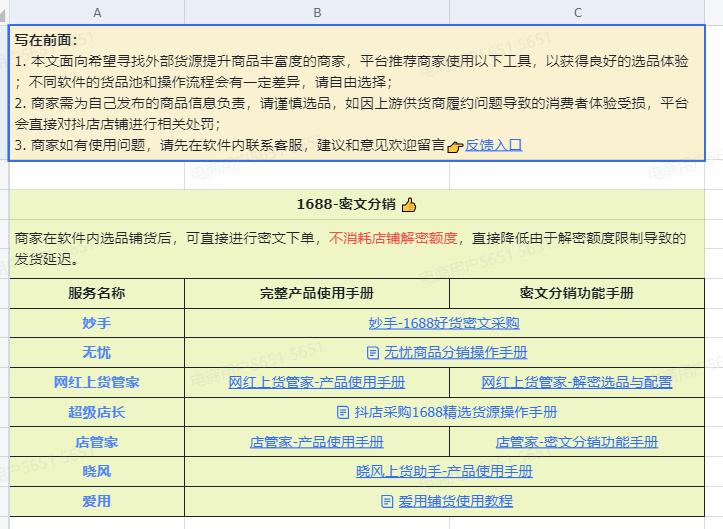The width and height of the screenshot is (723, 529).
Task: Select the 爱用 service name cell
Action: coord(97,501)
